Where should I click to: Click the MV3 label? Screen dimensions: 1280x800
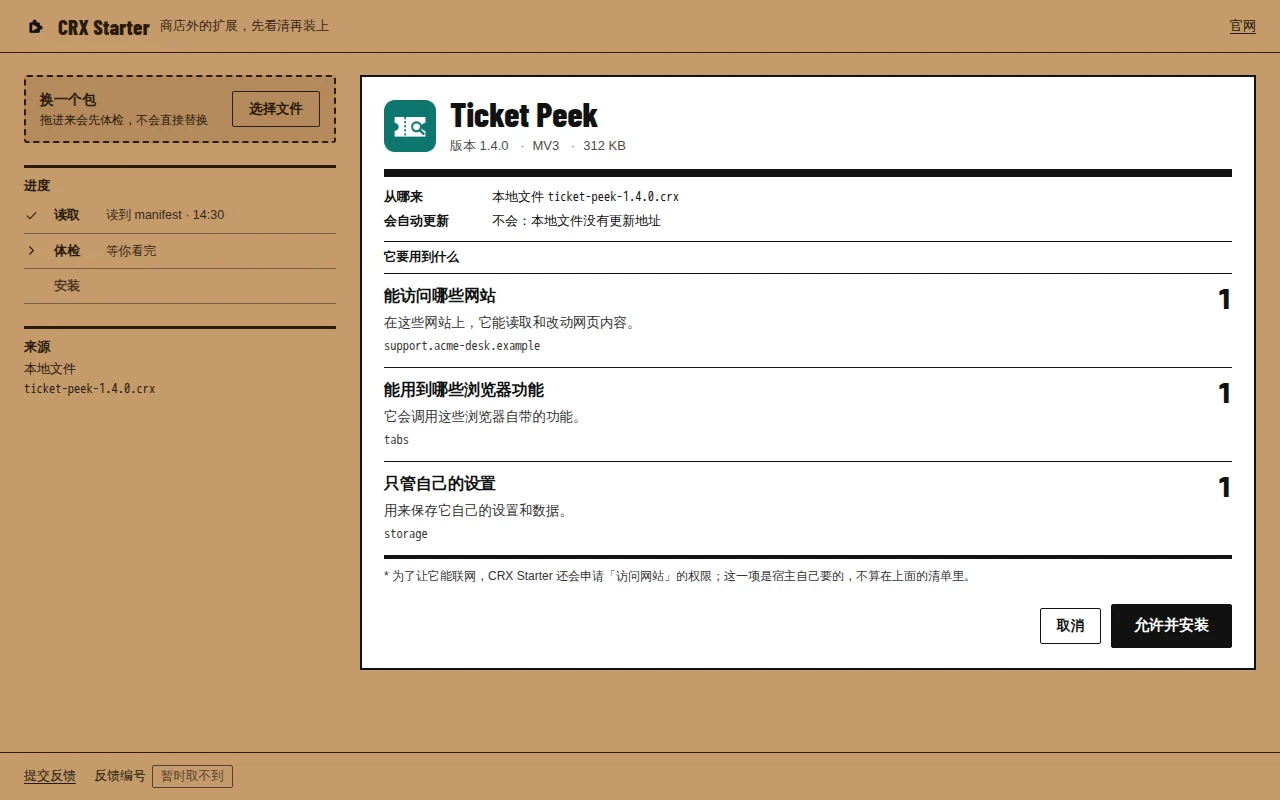[x=546, y=146]
